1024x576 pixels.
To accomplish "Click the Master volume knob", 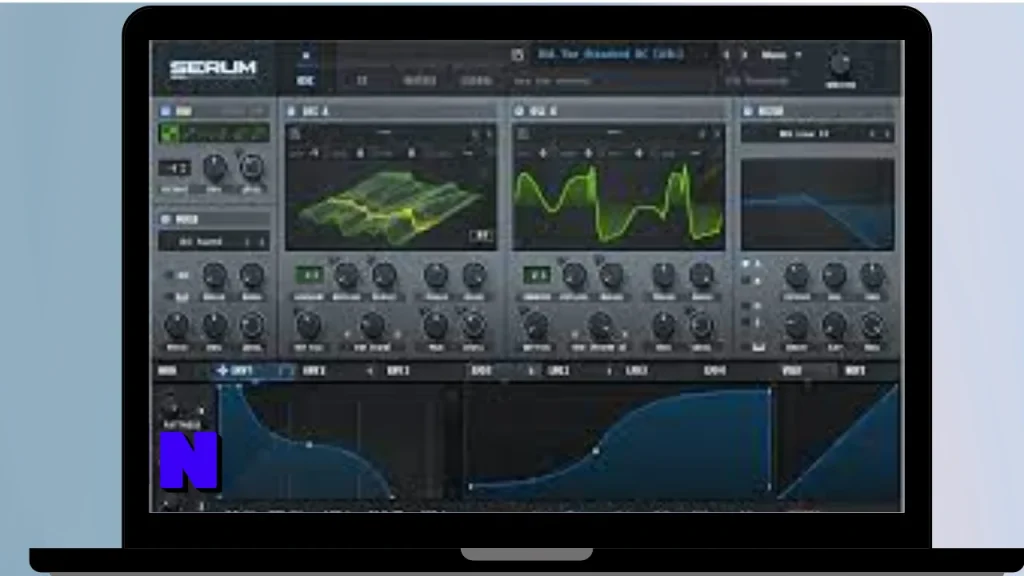I will point(840,63).
